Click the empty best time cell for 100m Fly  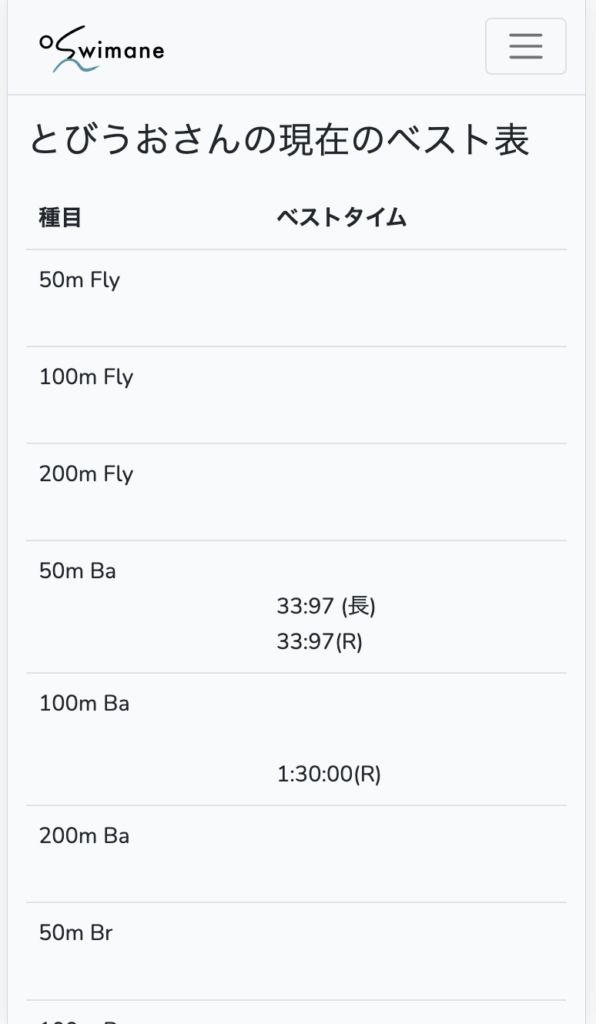[415, 395]
